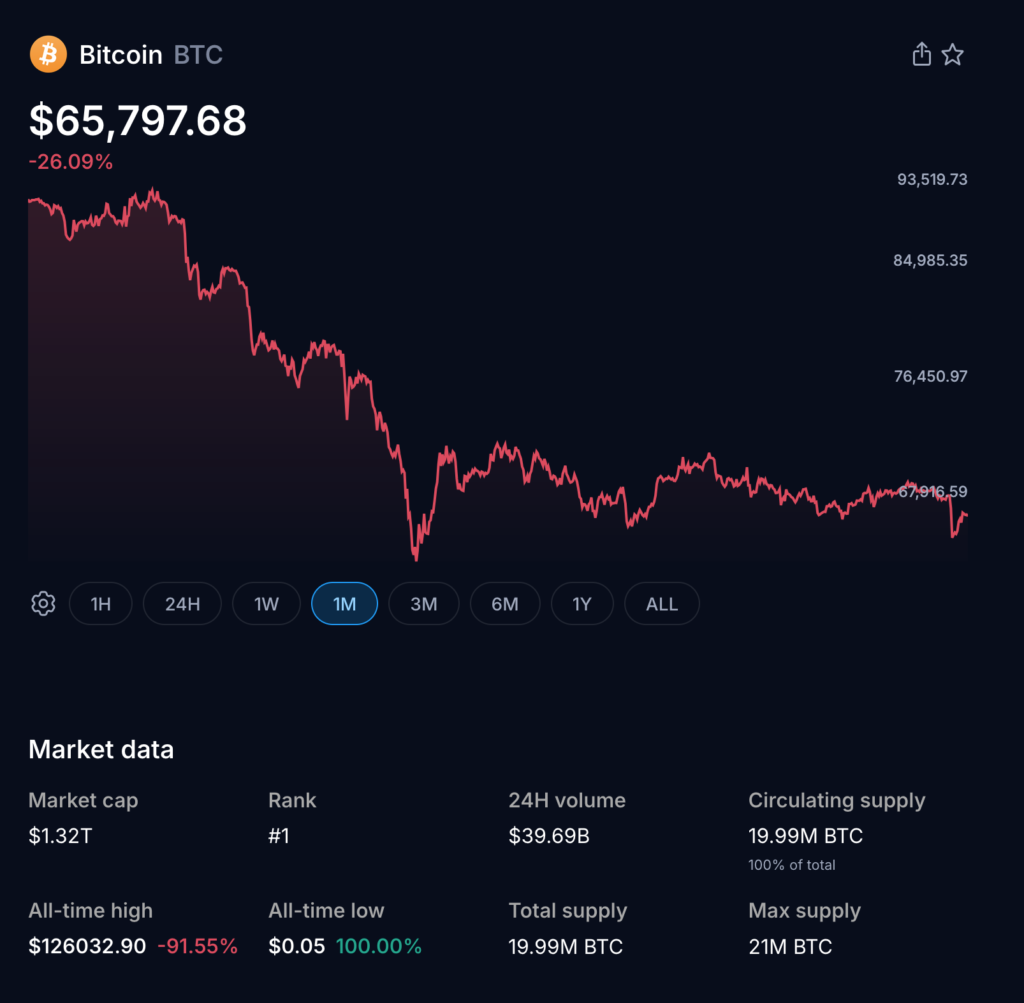Click the all-time high $126032.90
Viewport: 1024px width, 1003px height.
click(x=85, y=946)
